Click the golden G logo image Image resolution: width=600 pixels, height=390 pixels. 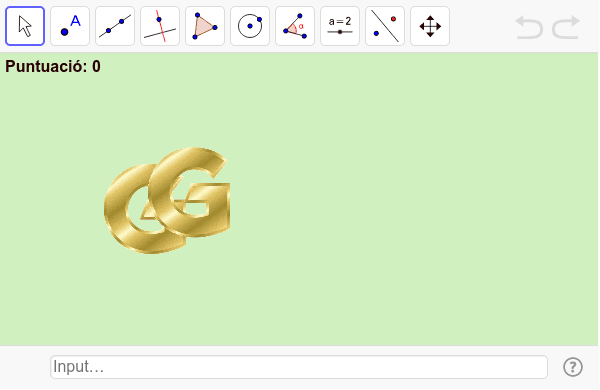click(x=167, y=200)
